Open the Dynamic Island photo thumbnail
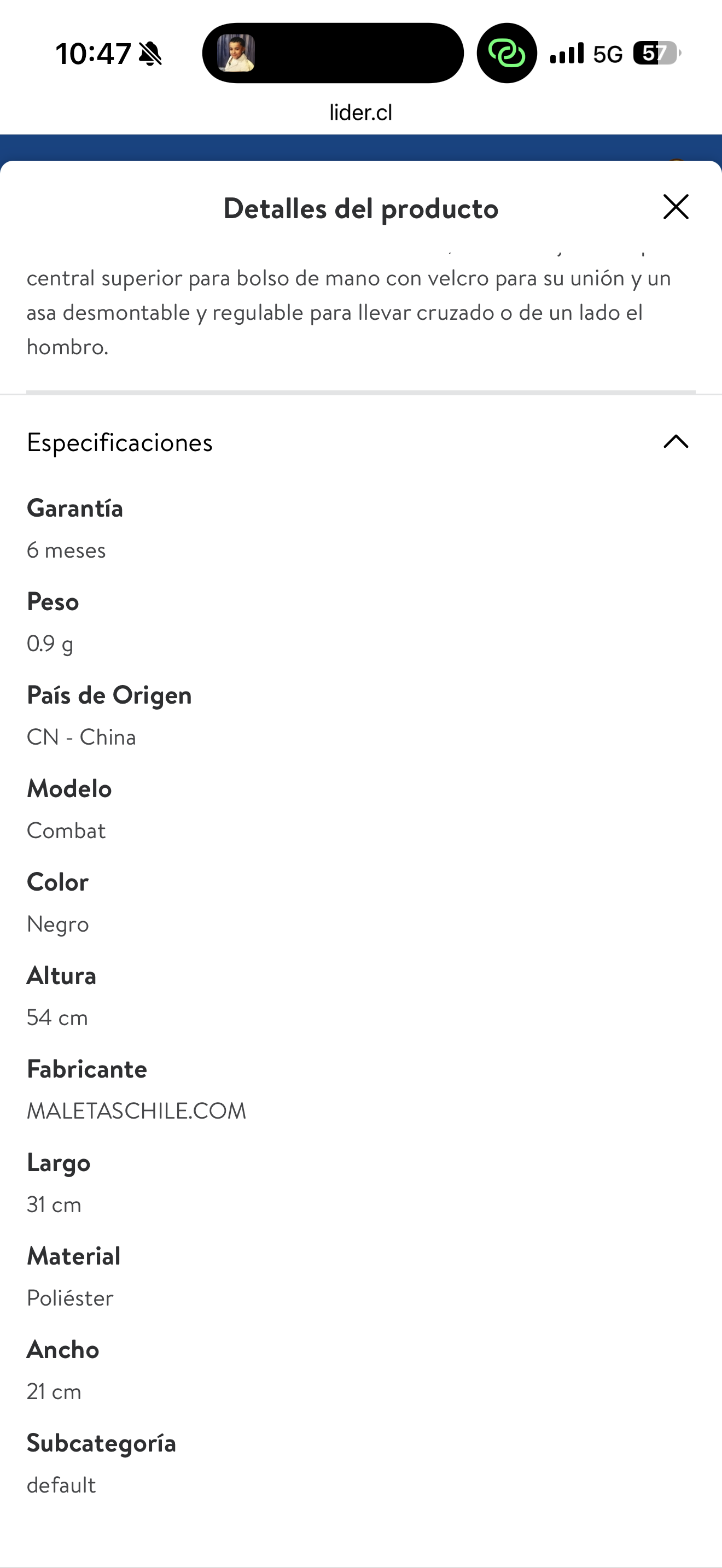722x1568 pixels. coord(236,53)
